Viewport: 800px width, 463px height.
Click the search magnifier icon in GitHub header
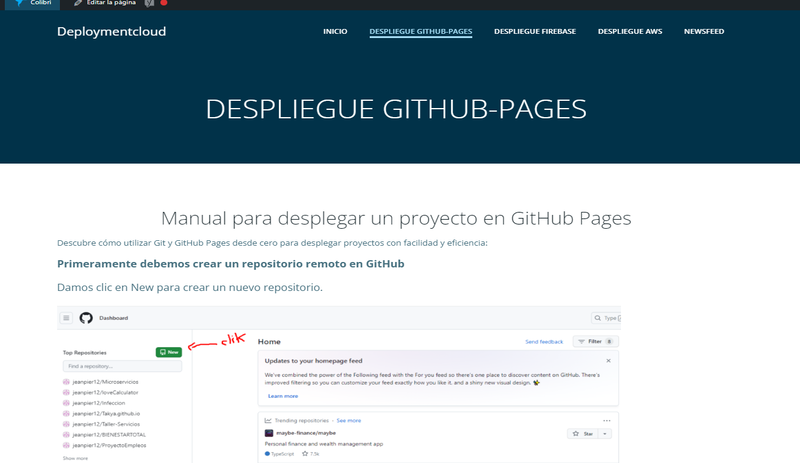[597, 318]
